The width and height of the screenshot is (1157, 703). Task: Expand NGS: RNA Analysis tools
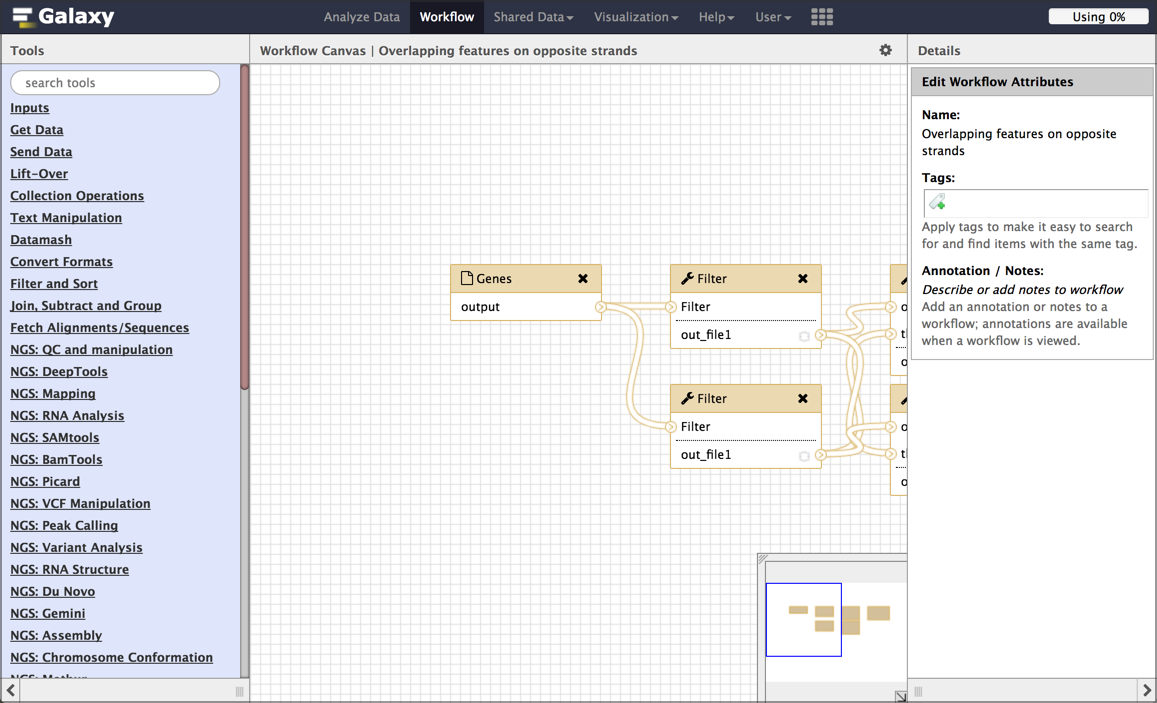[x=67, y=415]
